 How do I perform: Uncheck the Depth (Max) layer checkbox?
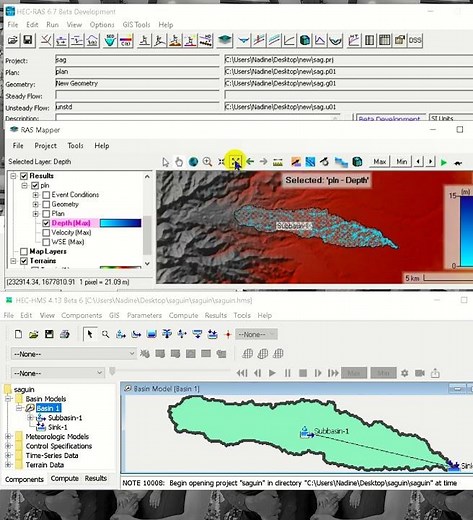(46, 223)
